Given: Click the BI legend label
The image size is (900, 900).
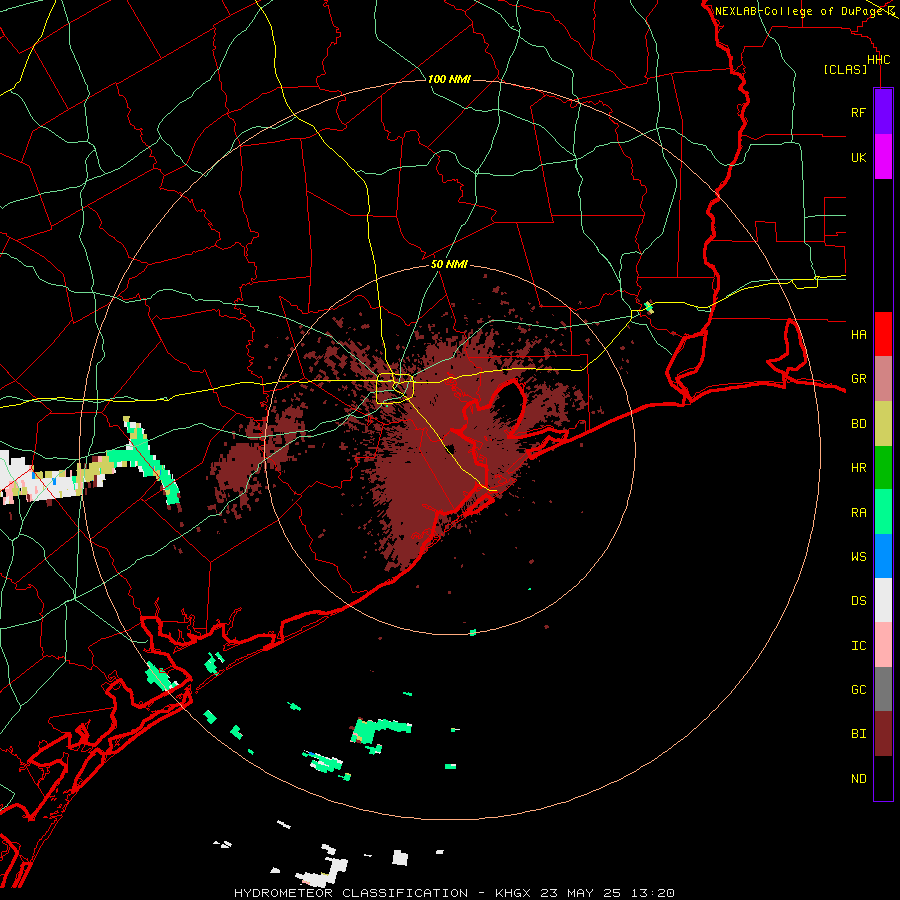Looking at the screenshot, I should click(x=858, y=734).
